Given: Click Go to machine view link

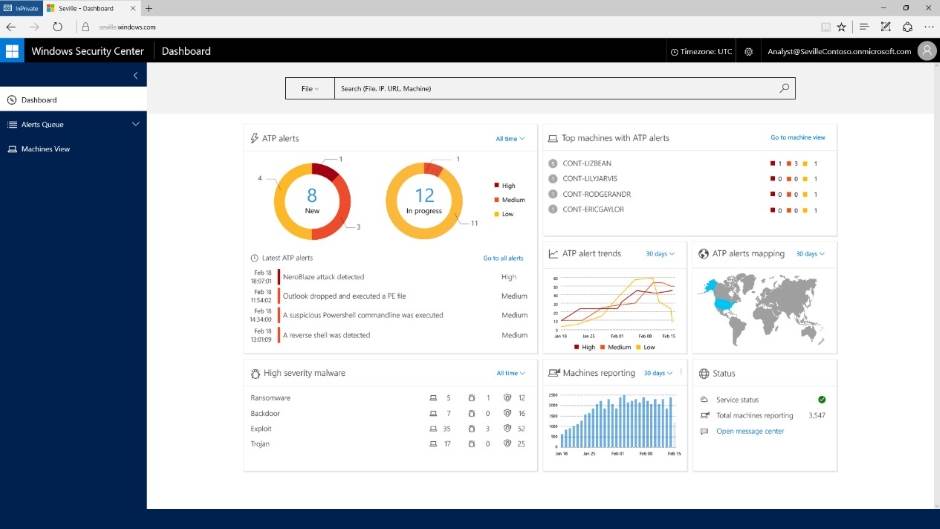Looking at the screenshot, I should 797,138.
